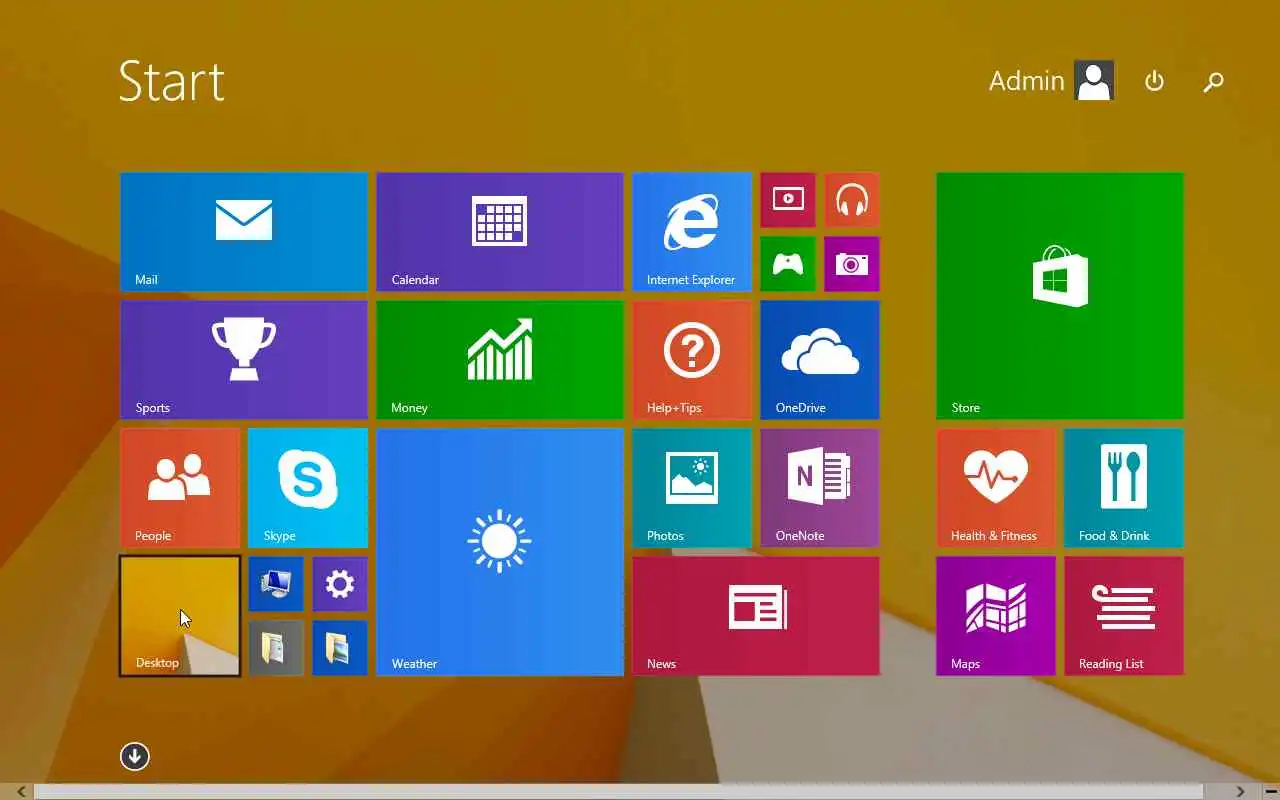Click the Search magnifier button

[1213, 82]
